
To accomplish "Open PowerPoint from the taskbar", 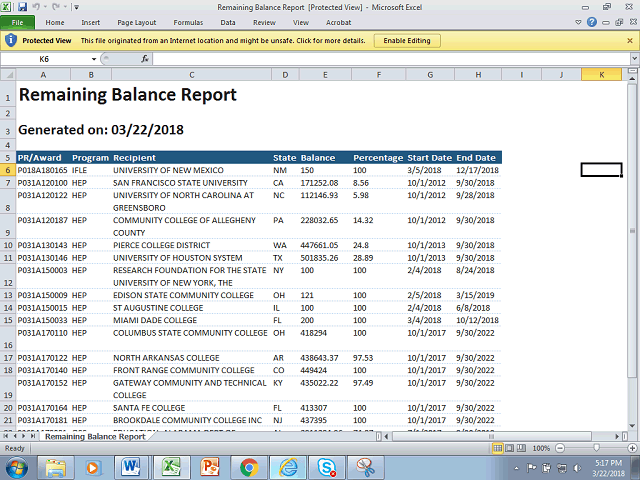I will [210, 466].
